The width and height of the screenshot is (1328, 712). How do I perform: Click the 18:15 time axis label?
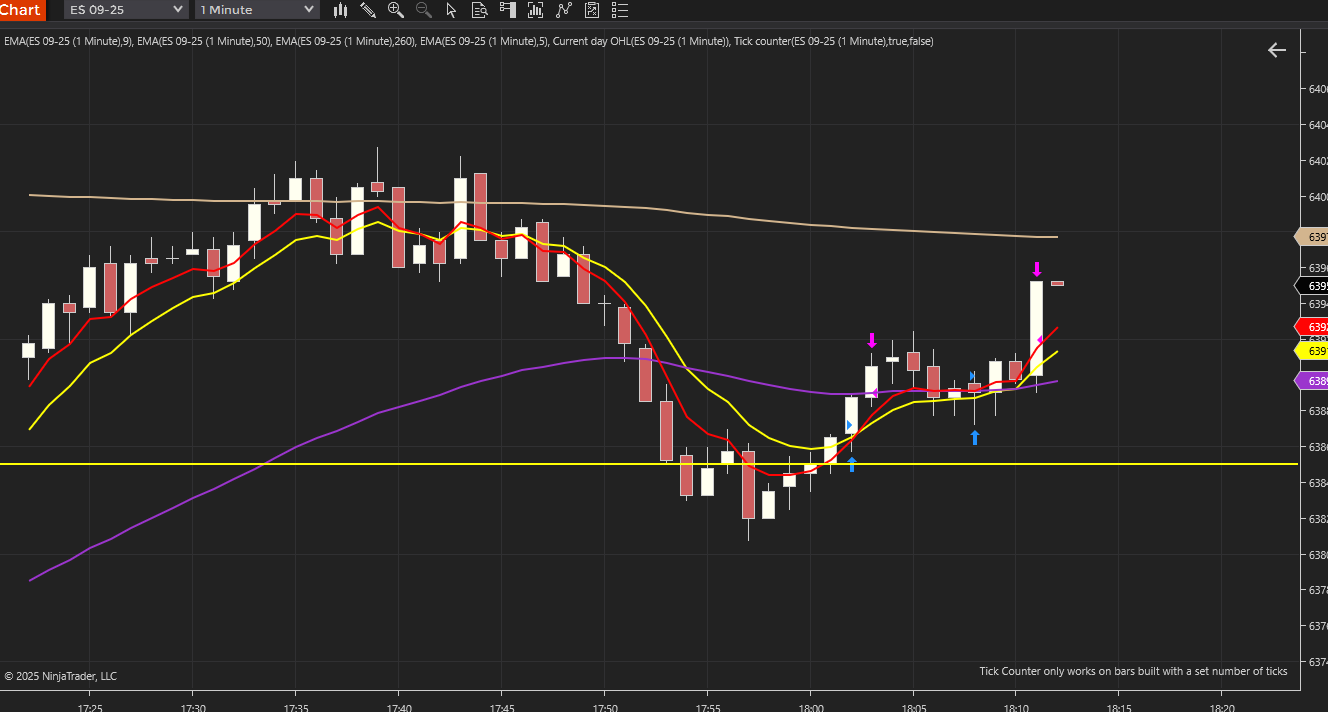click(x=1119, y=707)
